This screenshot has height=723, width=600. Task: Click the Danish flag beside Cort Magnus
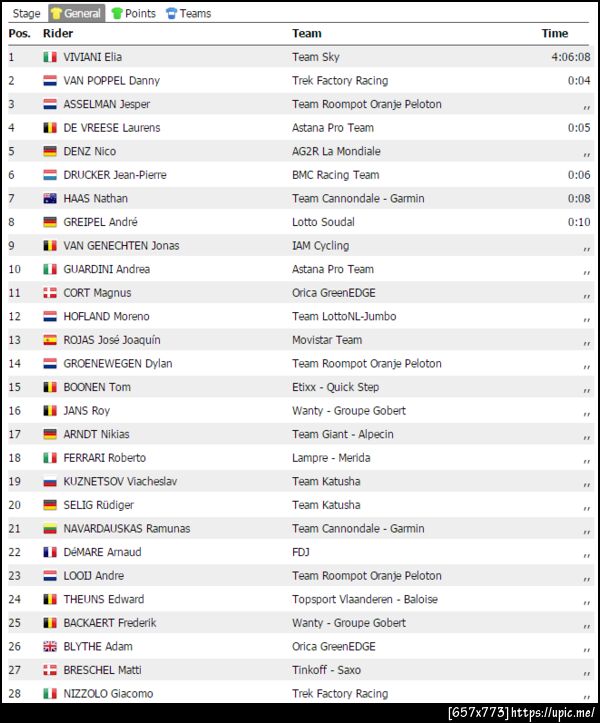50,293
